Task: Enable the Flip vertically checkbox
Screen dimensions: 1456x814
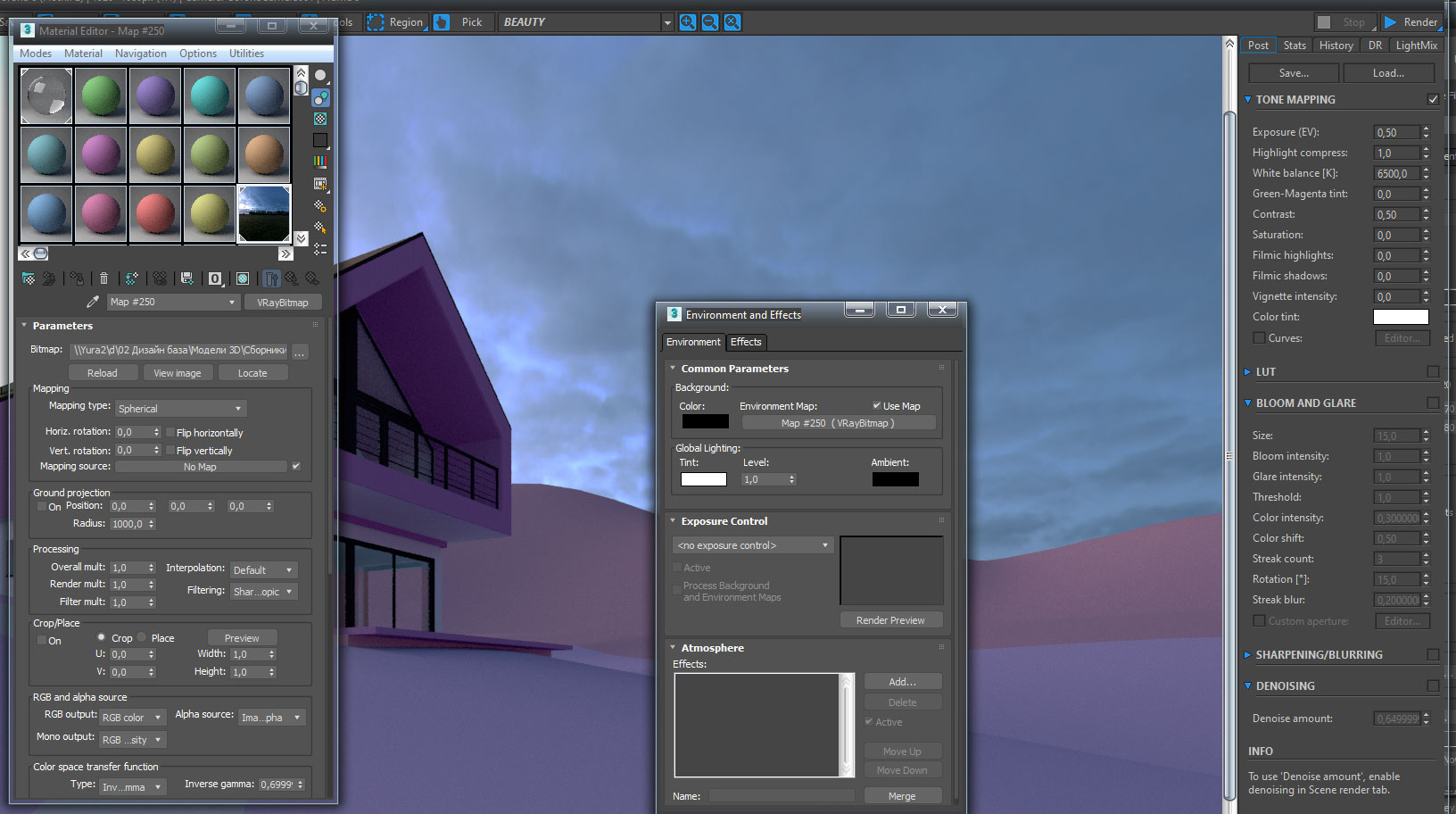Action: pos(170,451)
